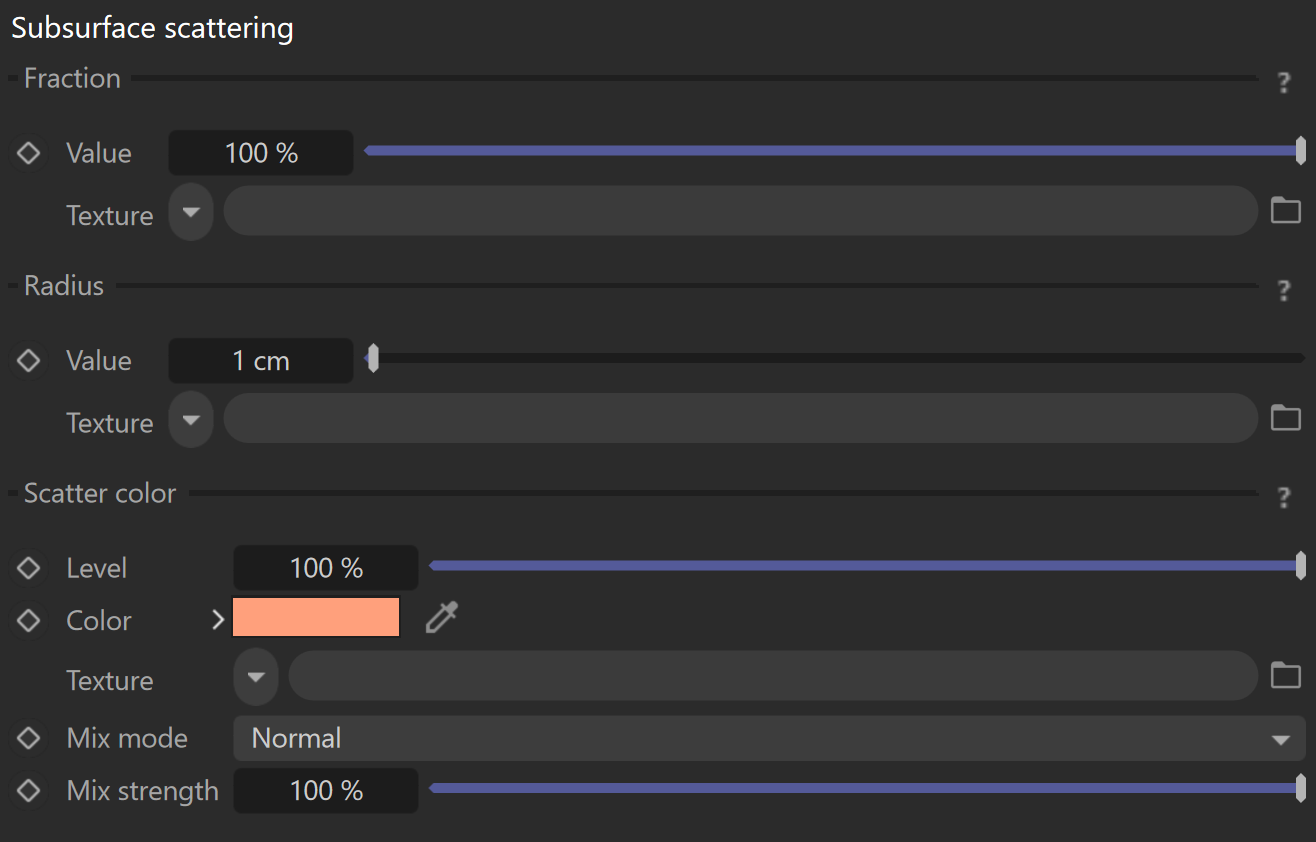Screen dimensions: 1316x842
Task: Toggle keyframe diamond for Color parameter
Action: click(28, 620)
